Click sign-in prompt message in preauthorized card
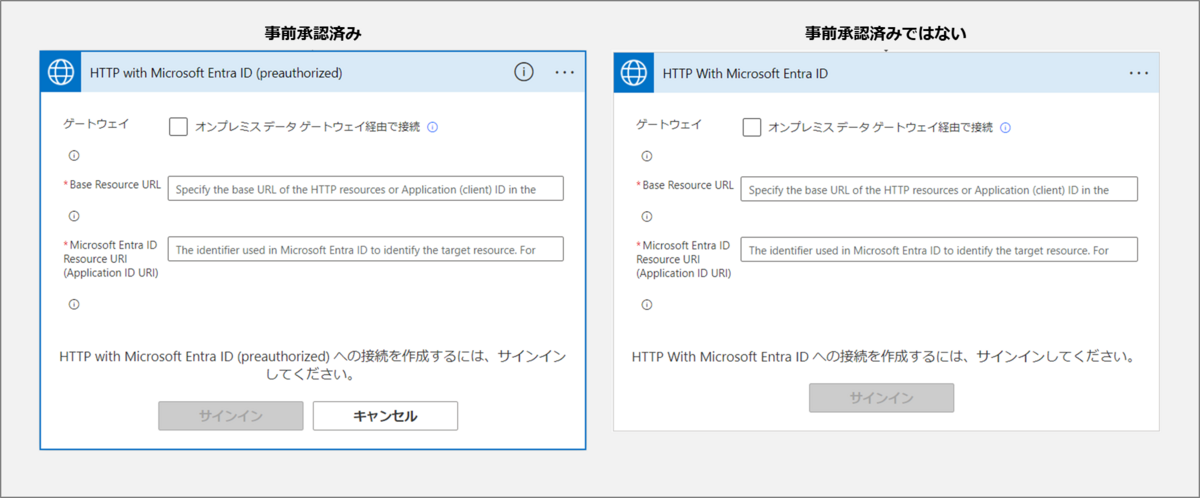Screen dimensions: 1200x498 (313, 366)
